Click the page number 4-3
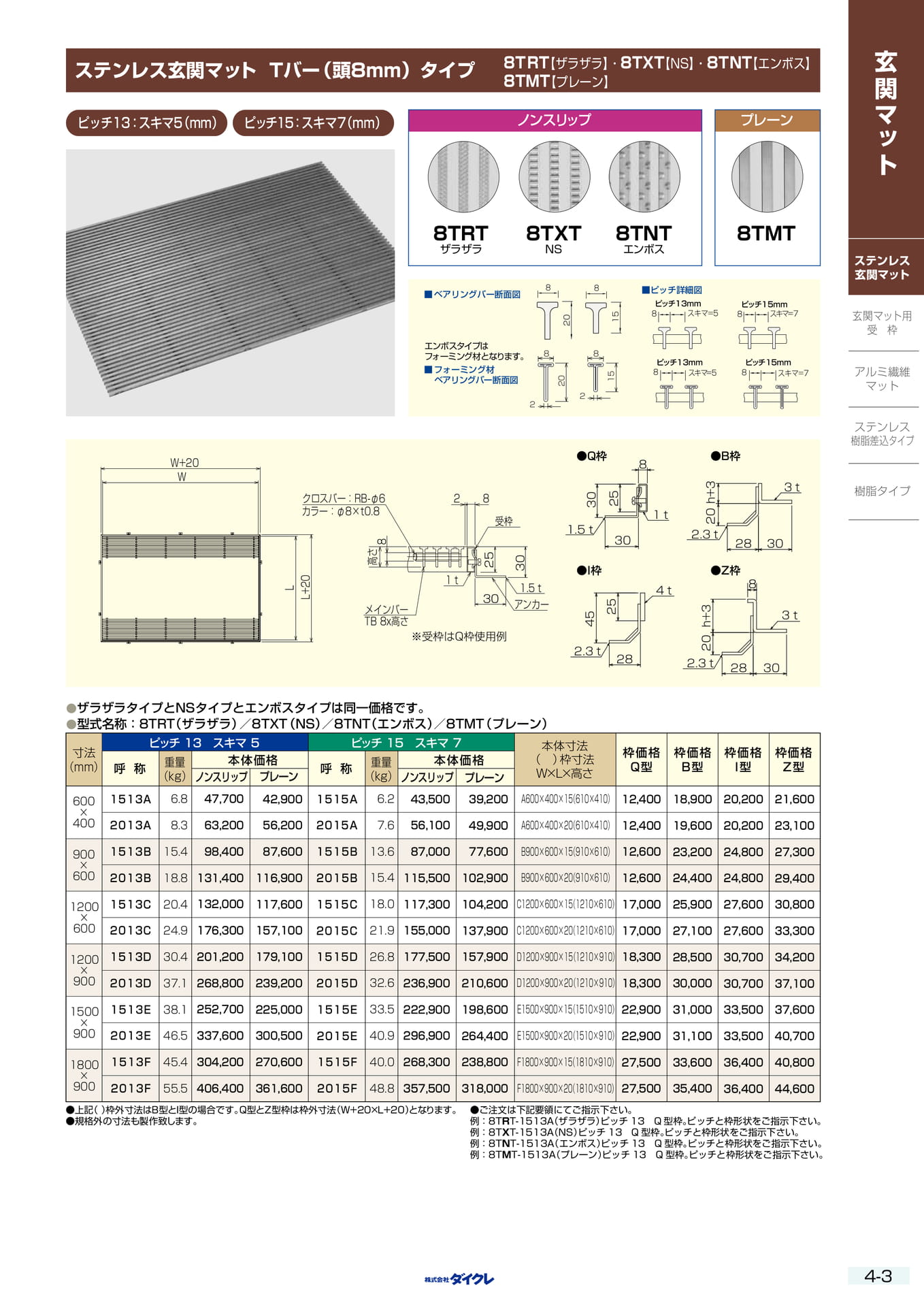 878,1276
